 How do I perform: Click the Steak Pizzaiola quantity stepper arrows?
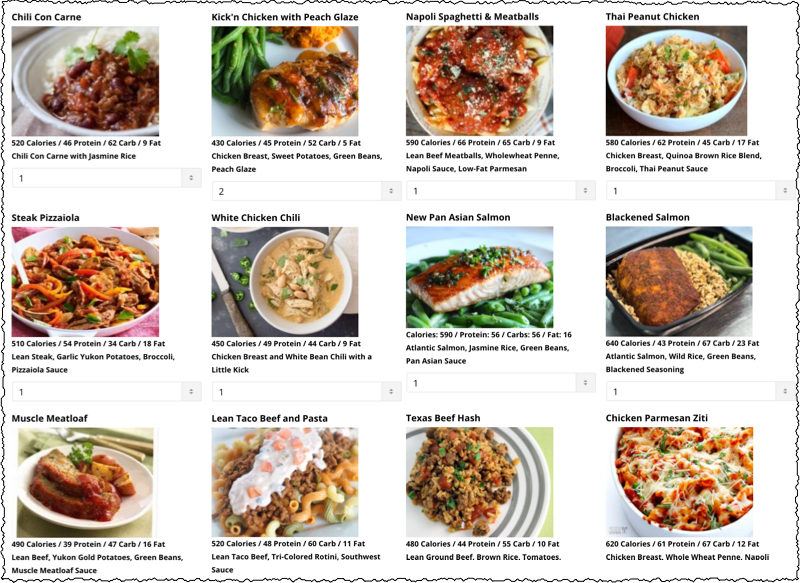(x=191, y=392)
